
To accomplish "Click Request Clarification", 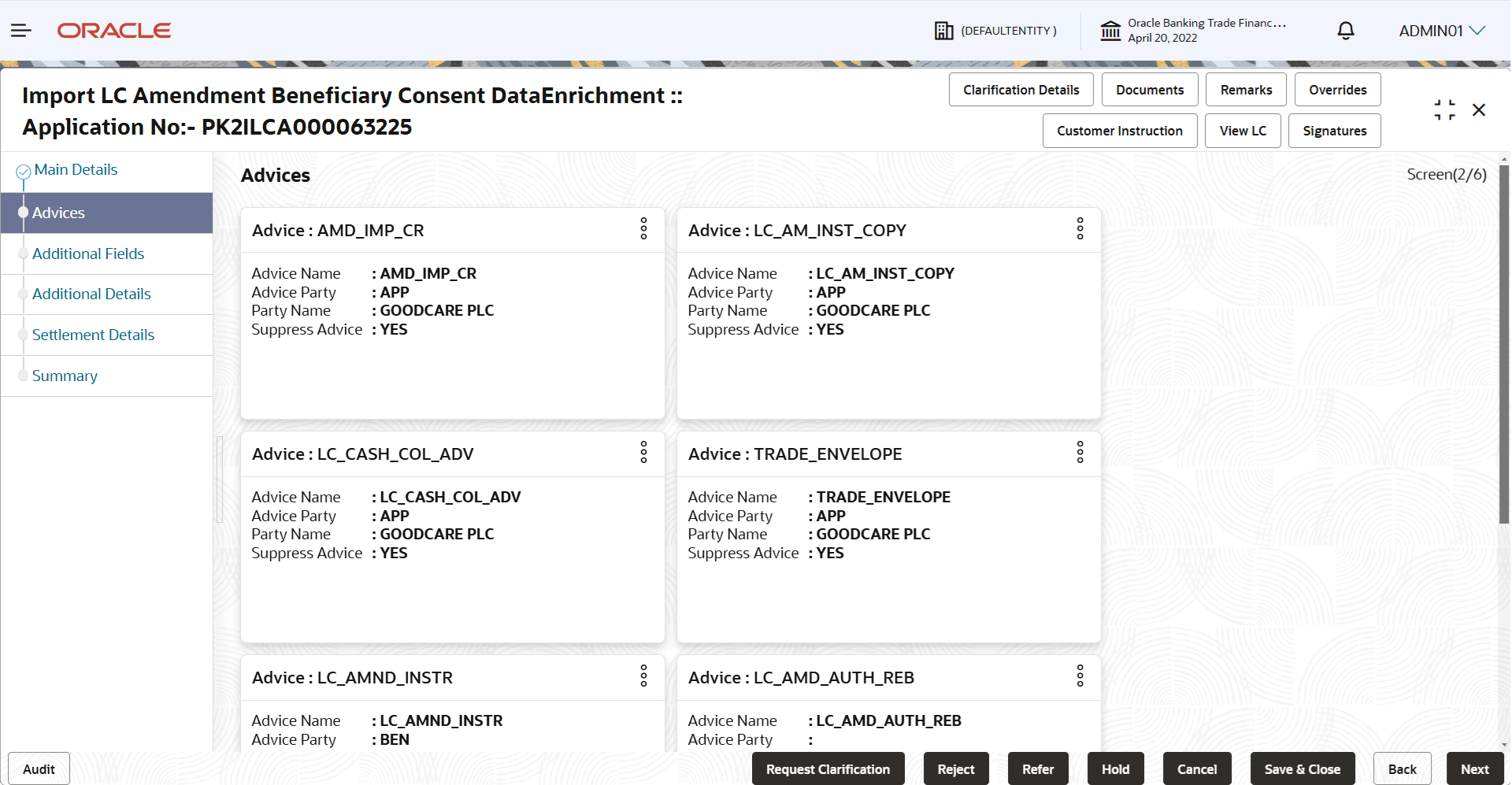I will click(828, 769).
